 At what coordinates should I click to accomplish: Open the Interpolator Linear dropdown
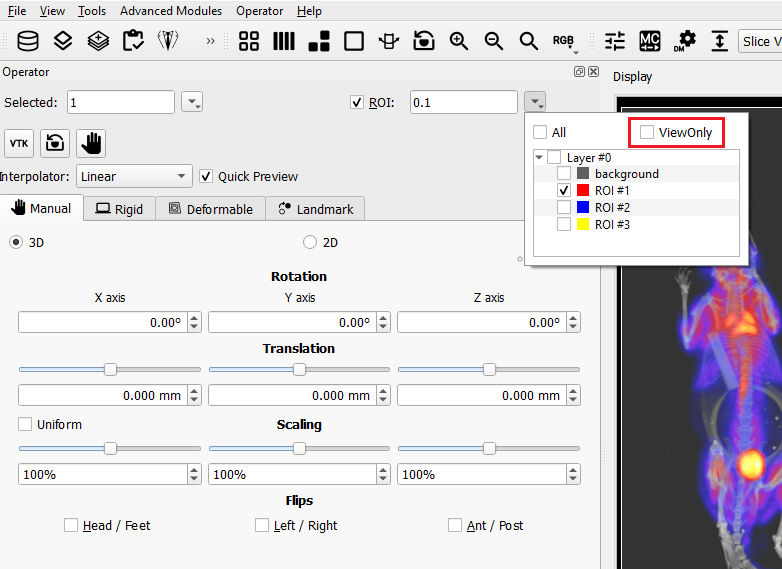[x=134, y=176]
